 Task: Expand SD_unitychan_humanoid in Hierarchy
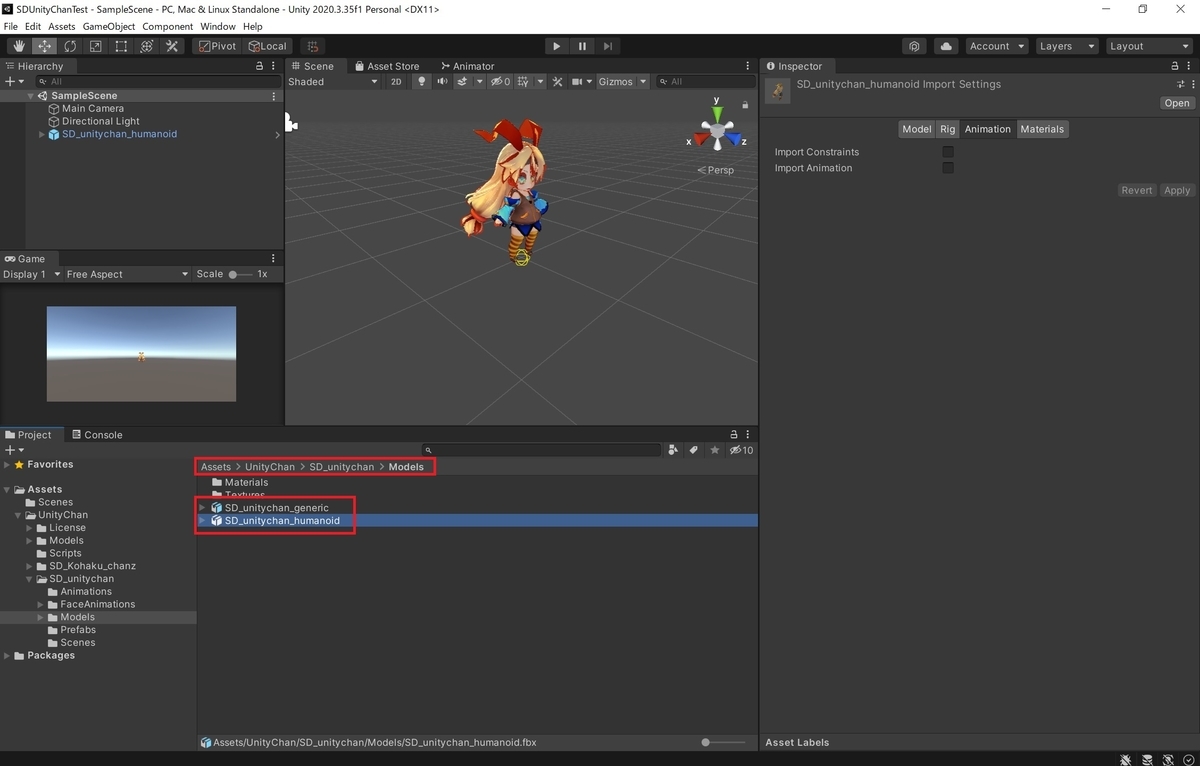tap(41, 134)
